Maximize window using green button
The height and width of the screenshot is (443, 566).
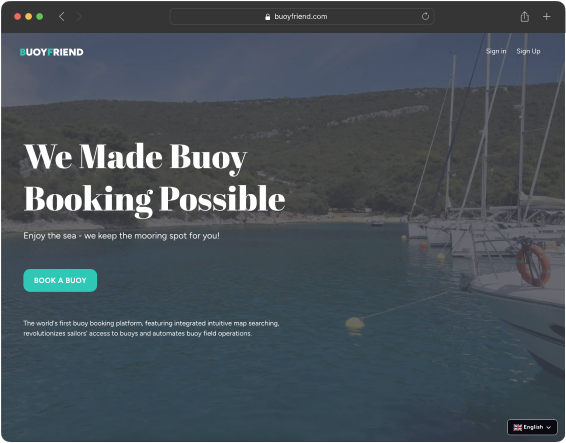[40, 17]
